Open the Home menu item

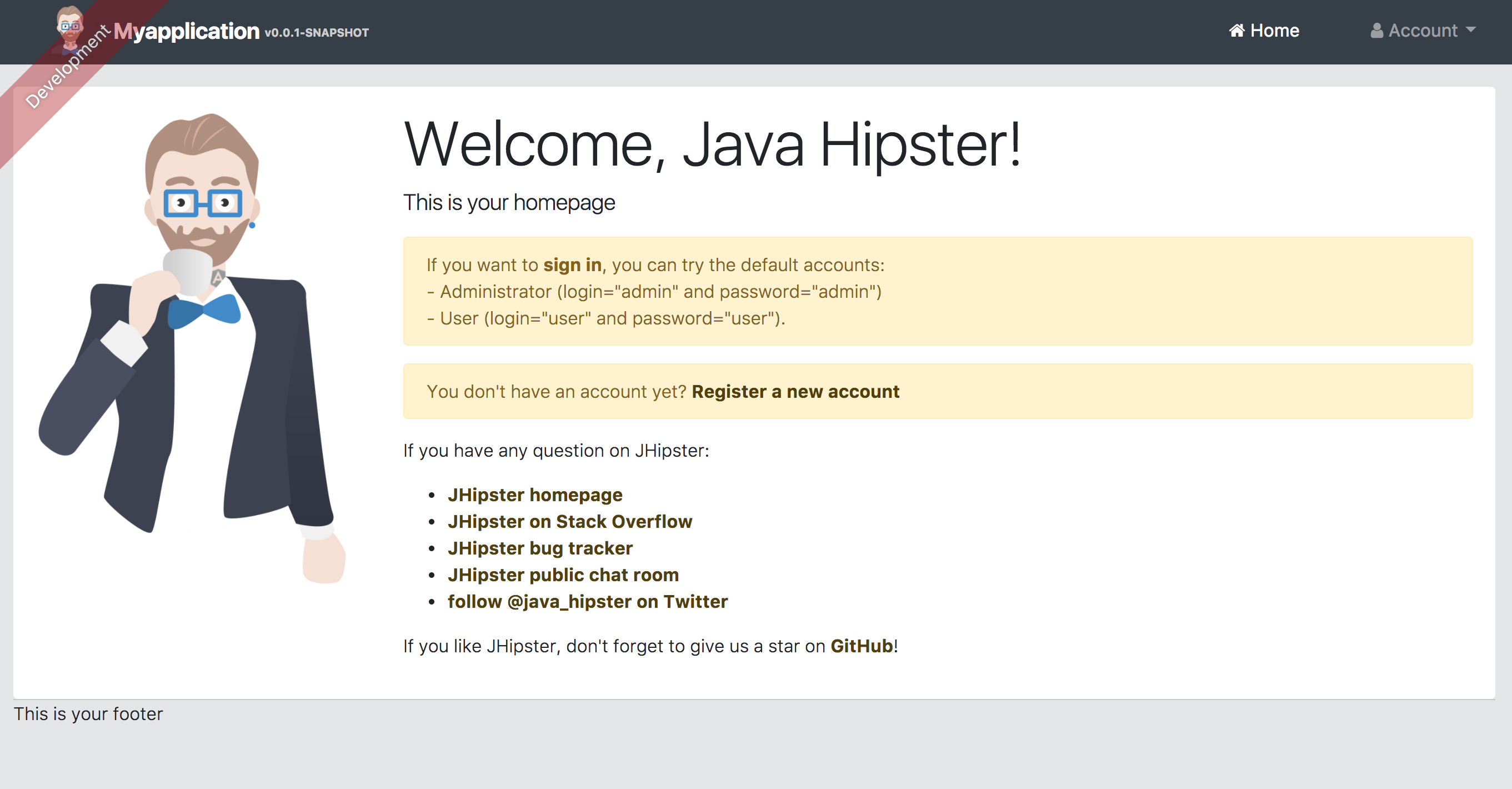pos(1274,31)
